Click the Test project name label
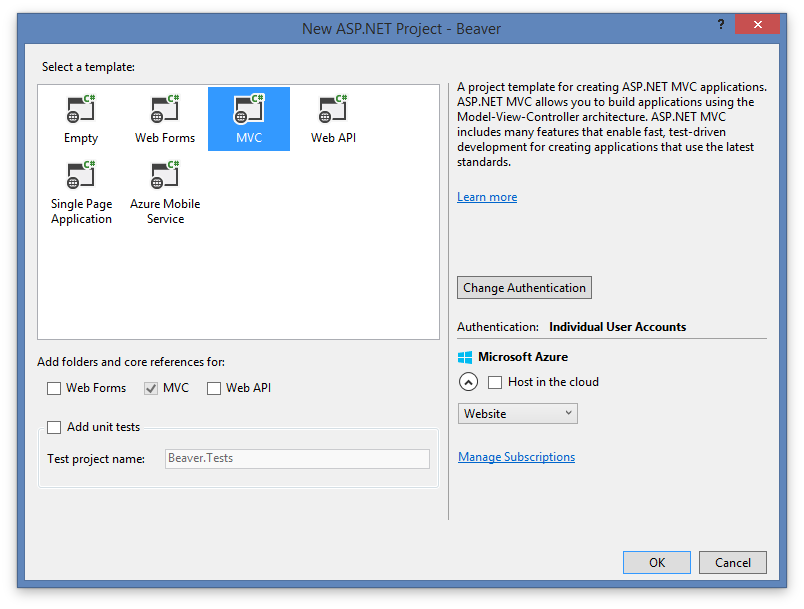 click(x=96, y=459)
